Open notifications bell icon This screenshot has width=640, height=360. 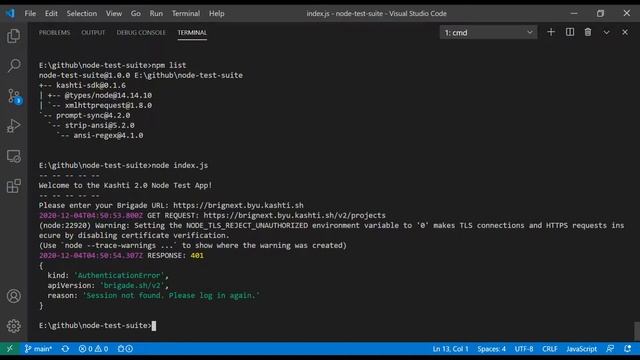[627, 349]
